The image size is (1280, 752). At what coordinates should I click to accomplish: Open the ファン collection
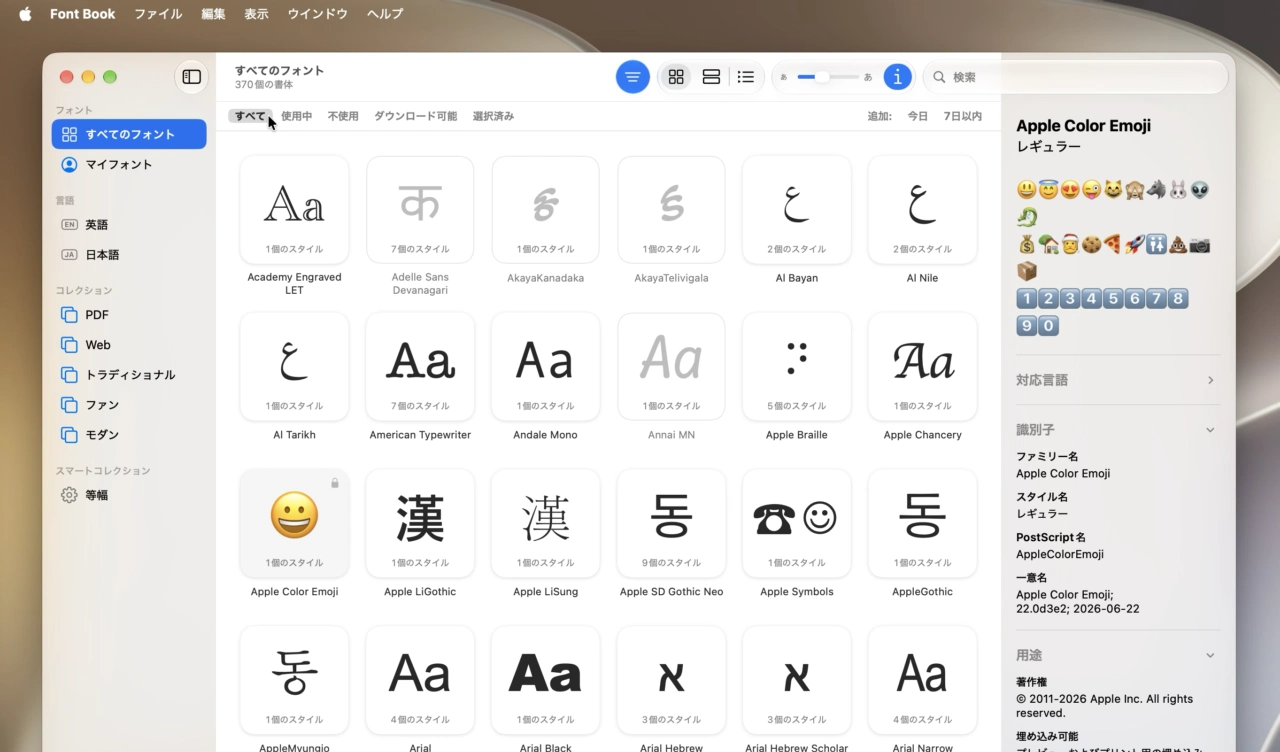129,405
